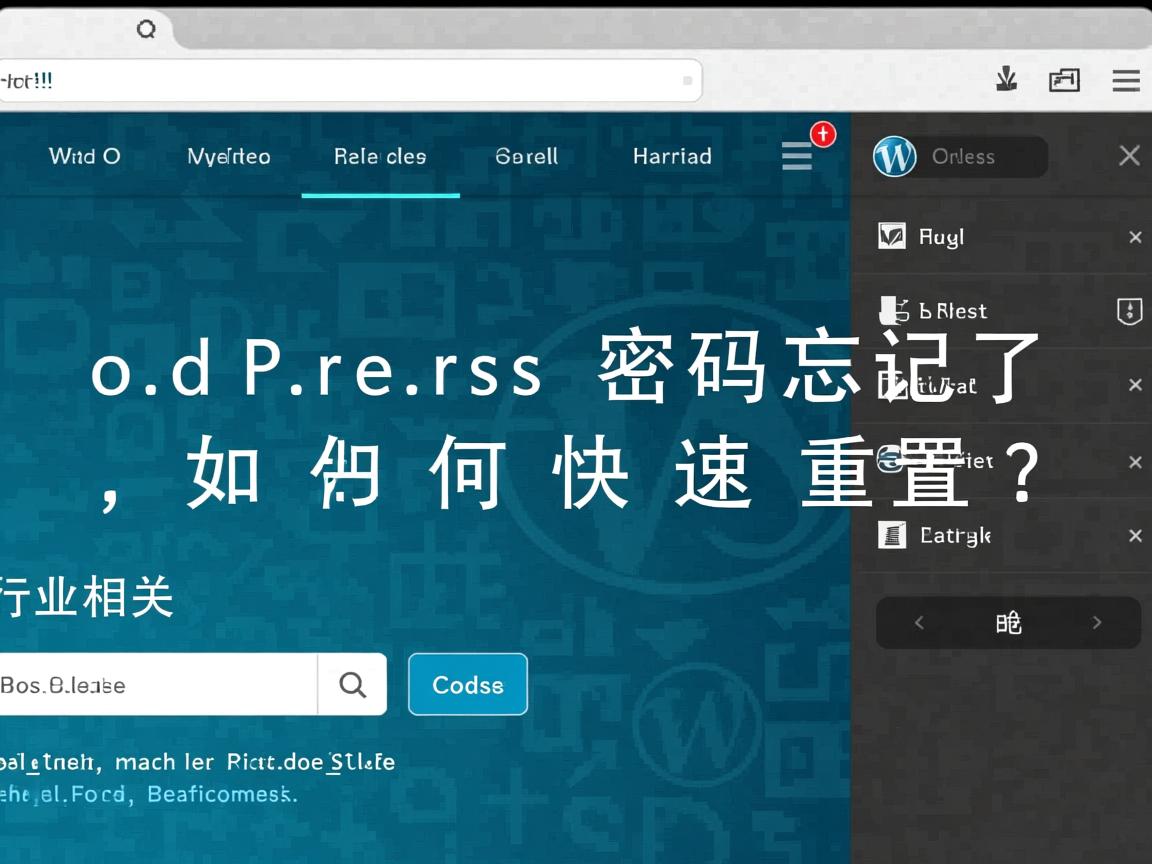Select the Harriad navigation item
This screenshot has width=1152, height=864.
tap(672, 156)
